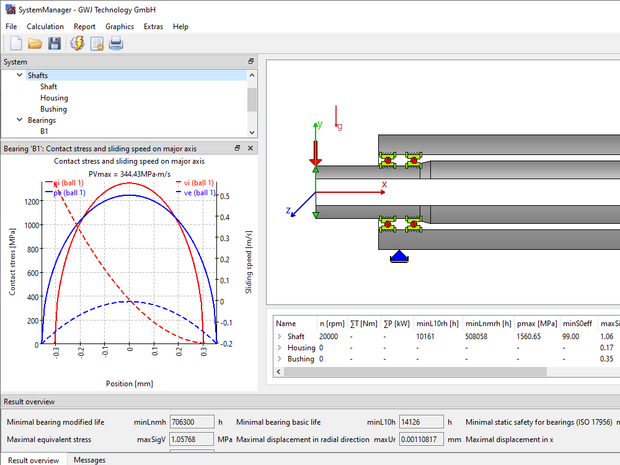Image resolution: width=620 pixels, height=465 pixels.
Task: Click the New file icon
Action: [x=14, y=43]
